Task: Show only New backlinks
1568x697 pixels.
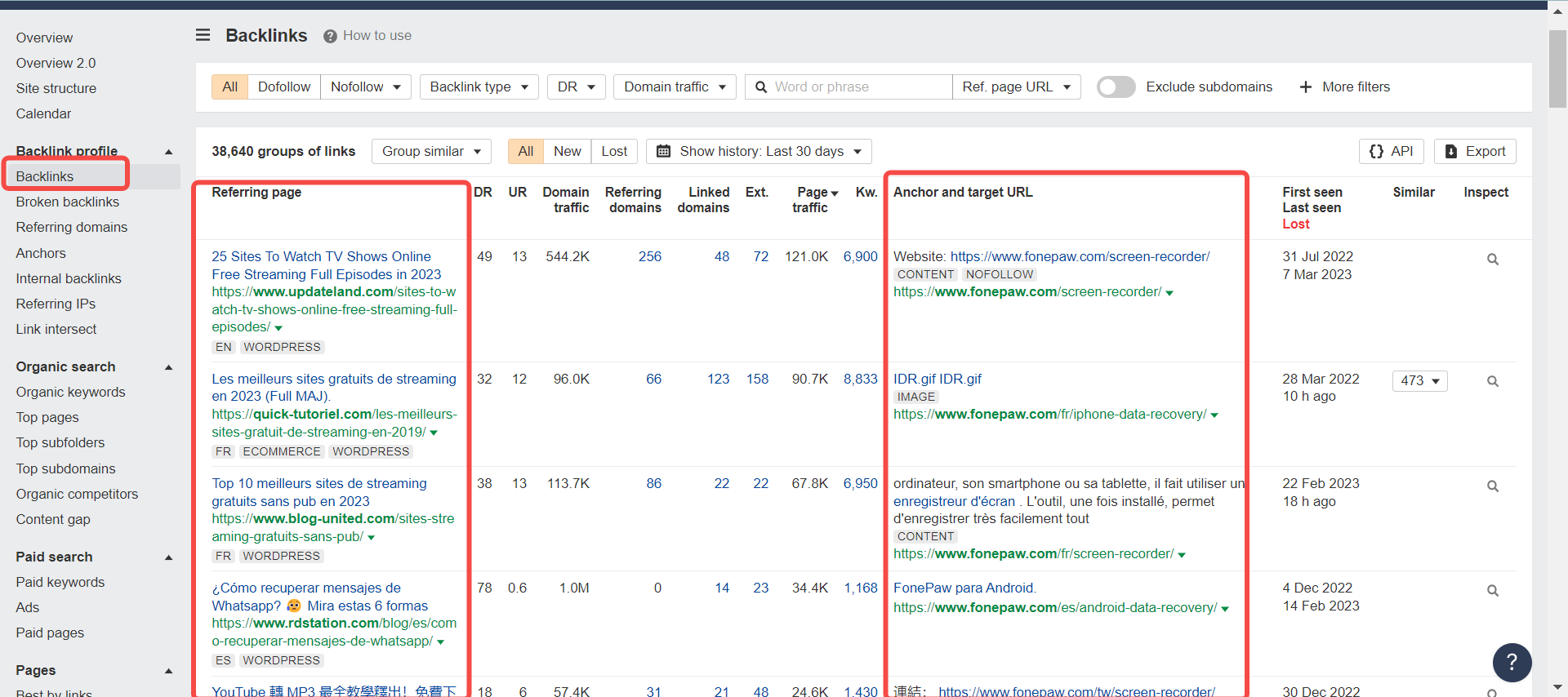Action: [567, 151]
